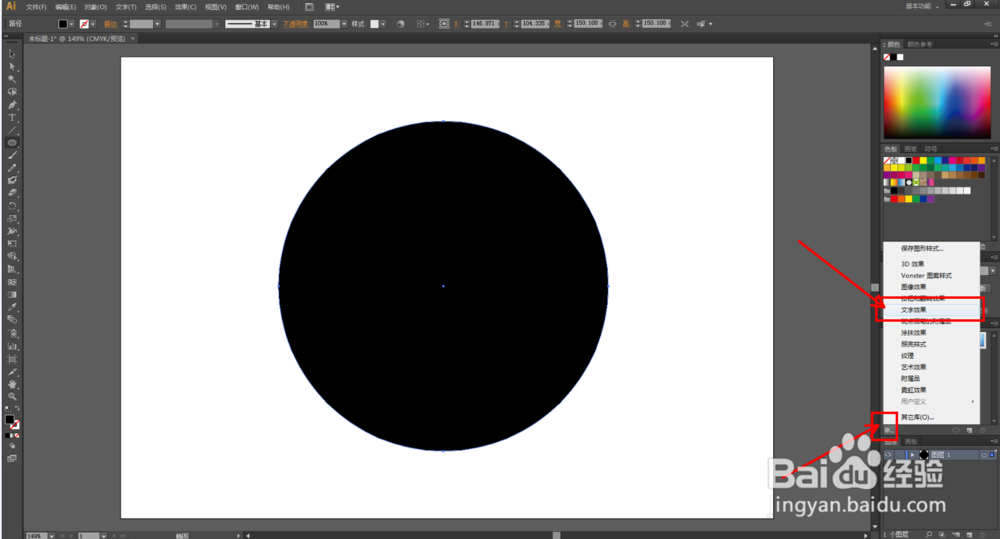Select the Pen tool

pyautogui.click(x=12, y=105)
